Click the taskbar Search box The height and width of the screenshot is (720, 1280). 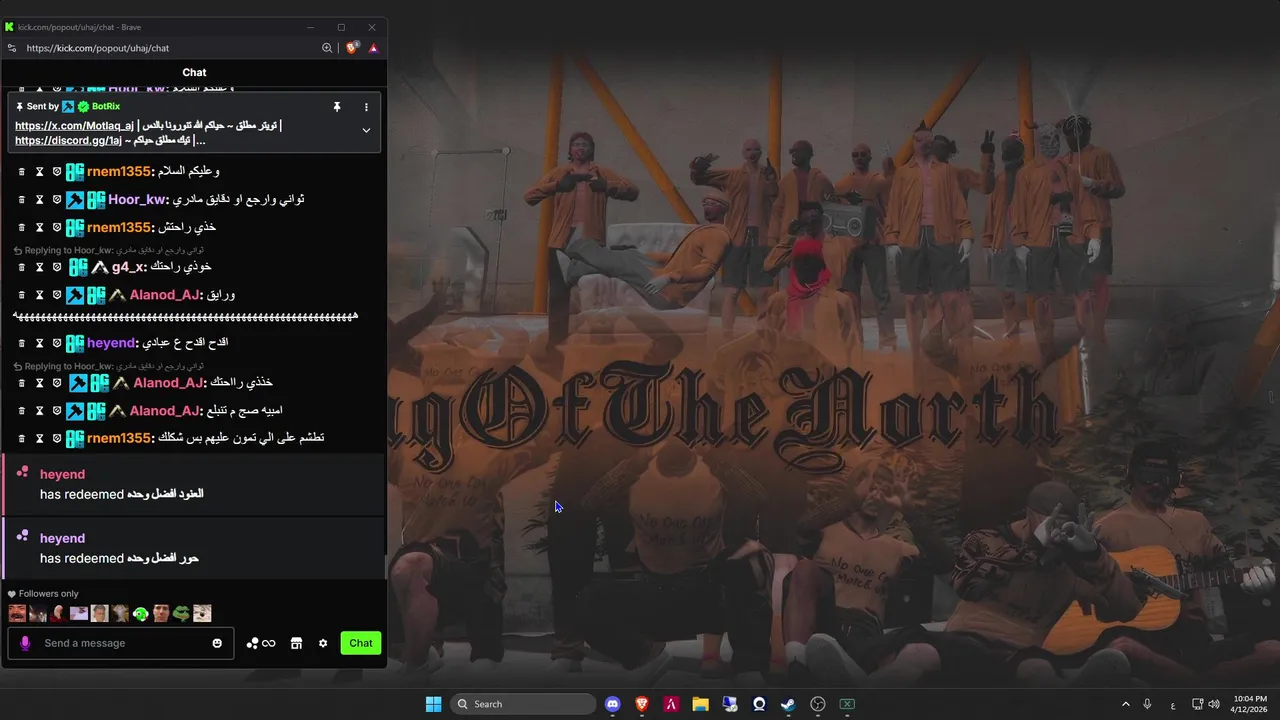pyautogui.click(x=523, y=704)
